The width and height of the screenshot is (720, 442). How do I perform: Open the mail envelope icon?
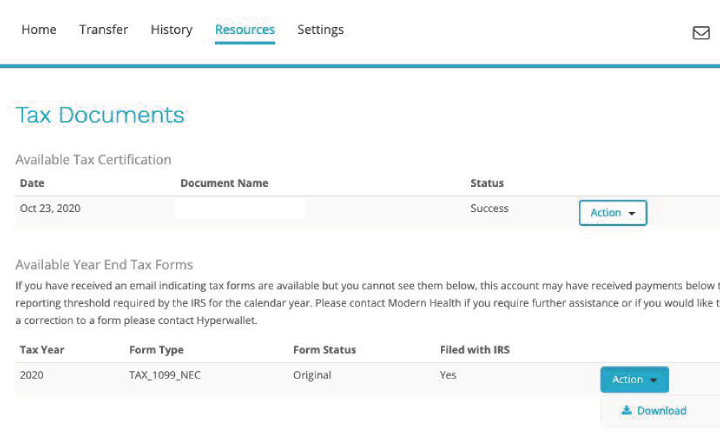[x=701, y=32]
